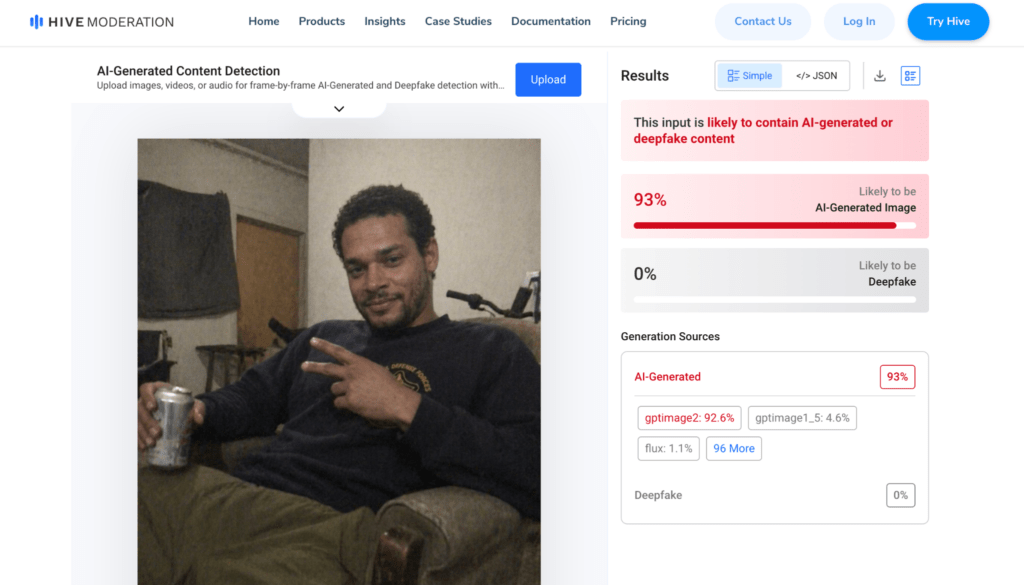The image size is (1024, 585).
Task: Click the Hive Moderation logo
Action: (x=101, y=21)
